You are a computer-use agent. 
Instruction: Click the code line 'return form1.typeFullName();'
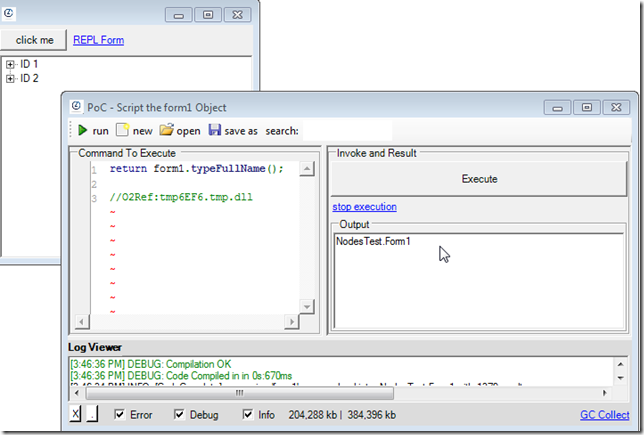(197, 168)
